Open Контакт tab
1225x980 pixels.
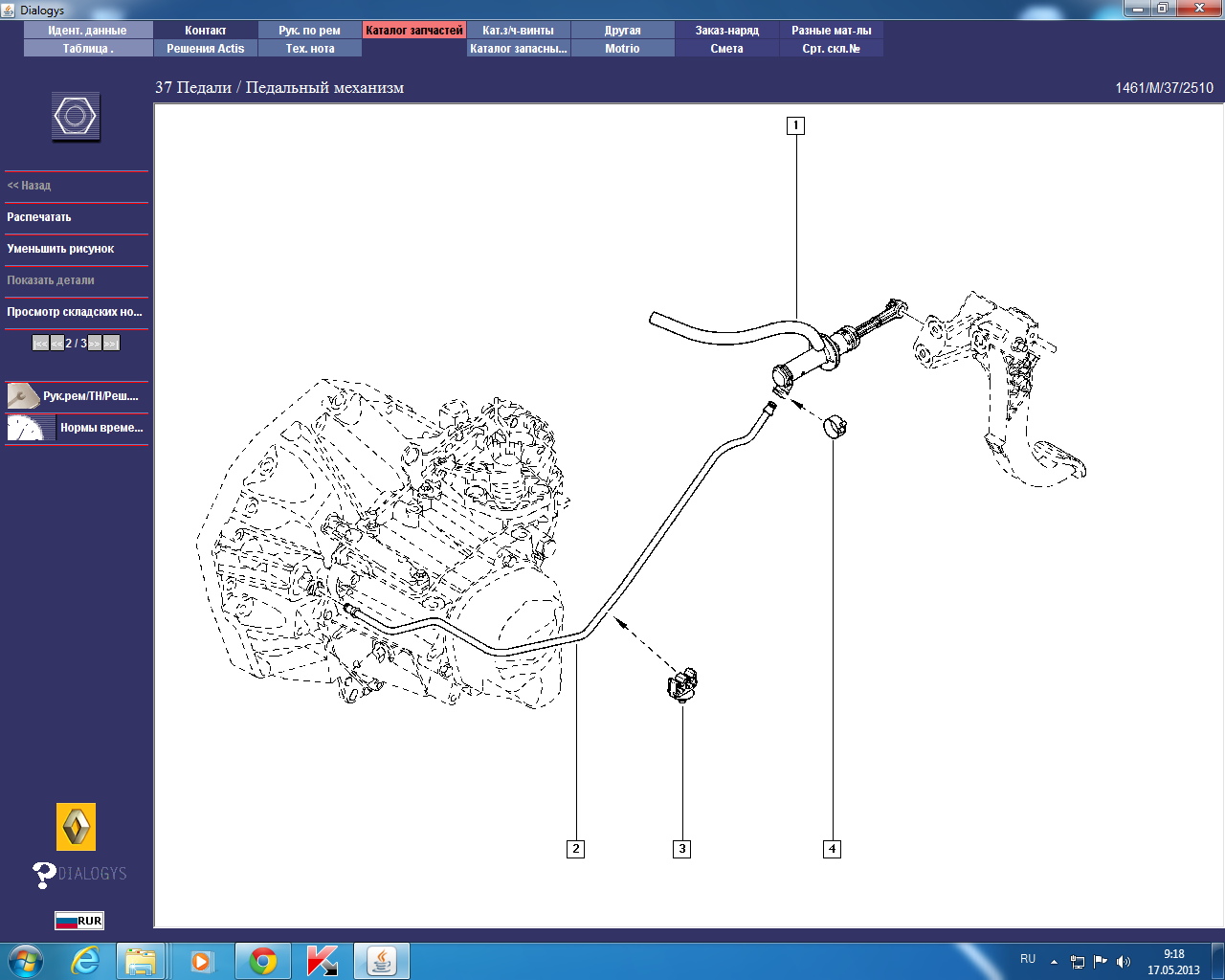click(x=206, y=31)
